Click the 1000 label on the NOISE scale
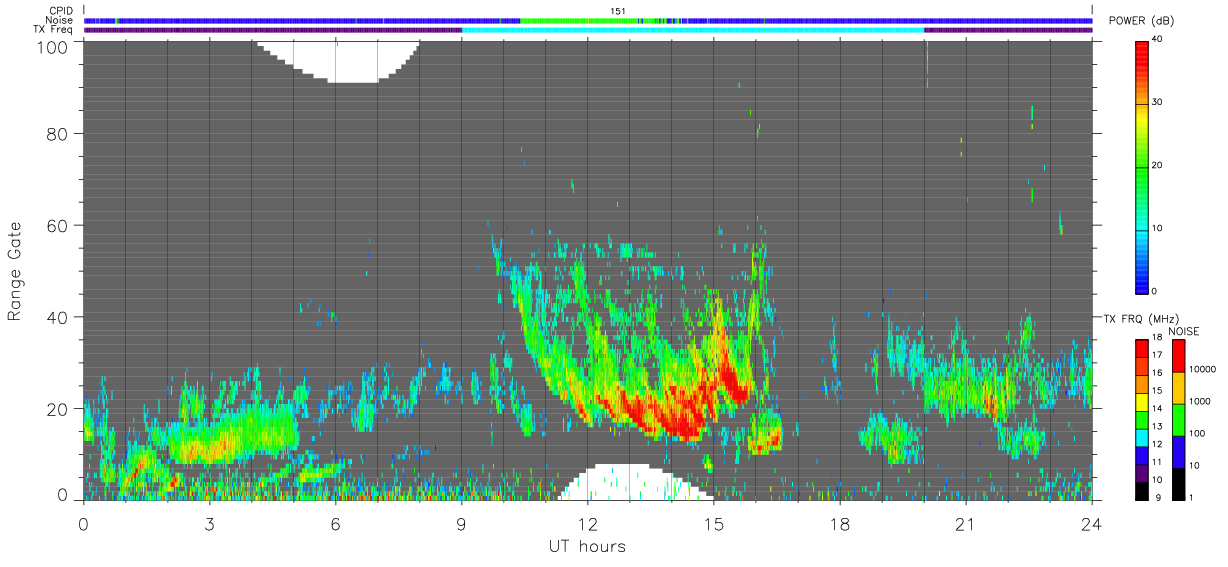The image size is (1228, 567). [1198, 401]
